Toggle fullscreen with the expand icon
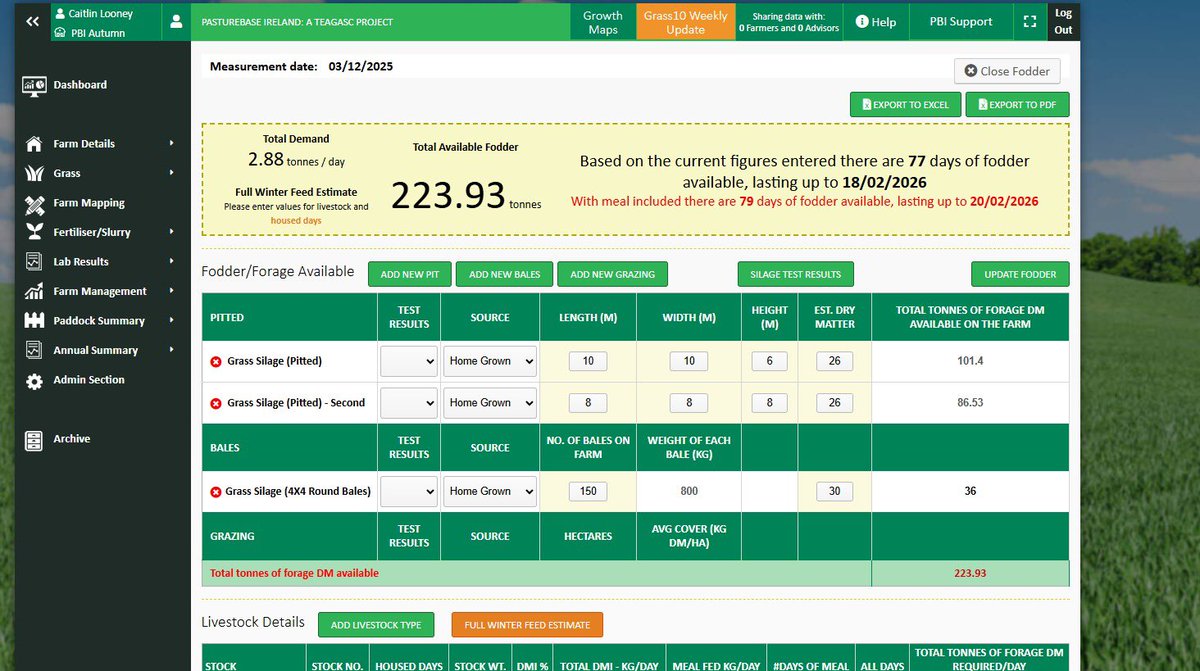1200x671 pixels. click(1029, 21)
